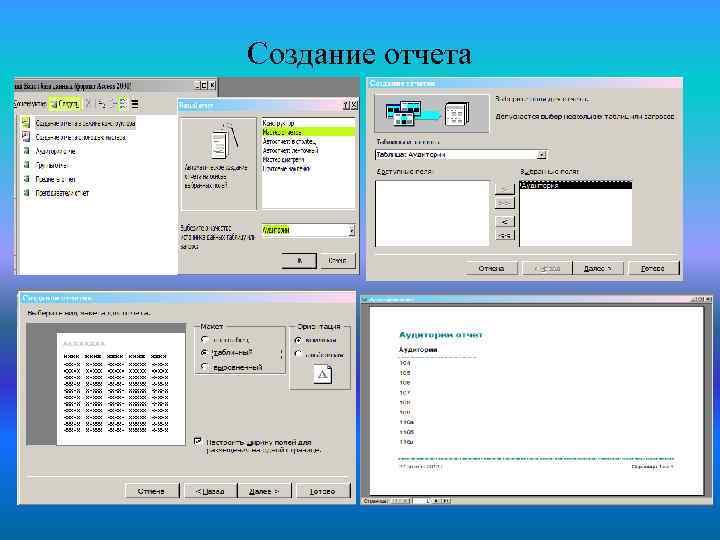The image size is (720, 540).
Task: Click the '<<' remove-all-fields button
Action: pyautogui.click(x=505, y=236)
